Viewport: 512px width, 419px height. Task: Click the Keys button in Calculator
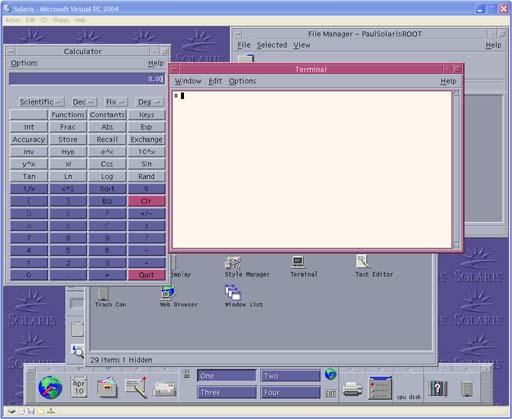tap(146, 115)
